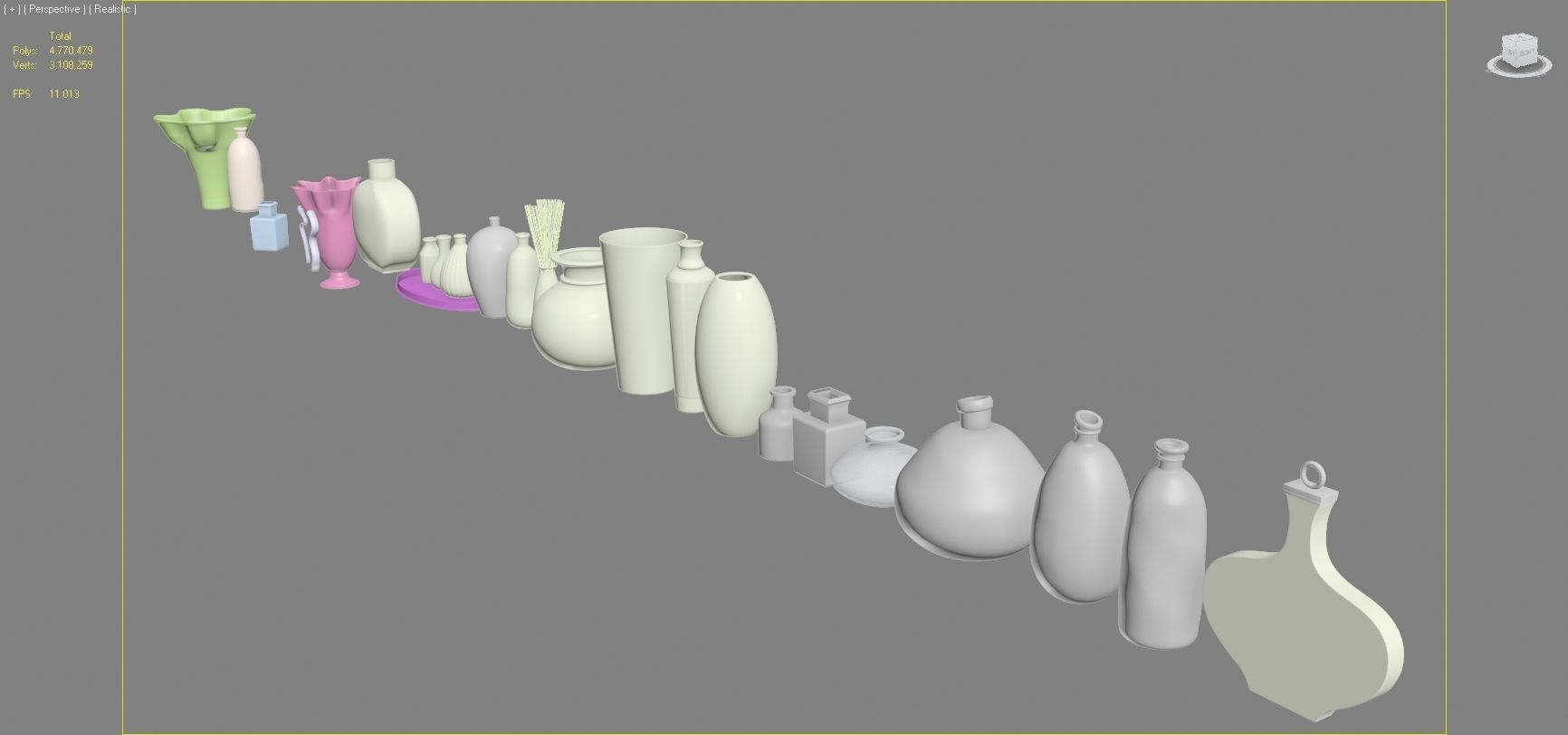
Task: Select the reed diffuser sticks
Action: 545,234
